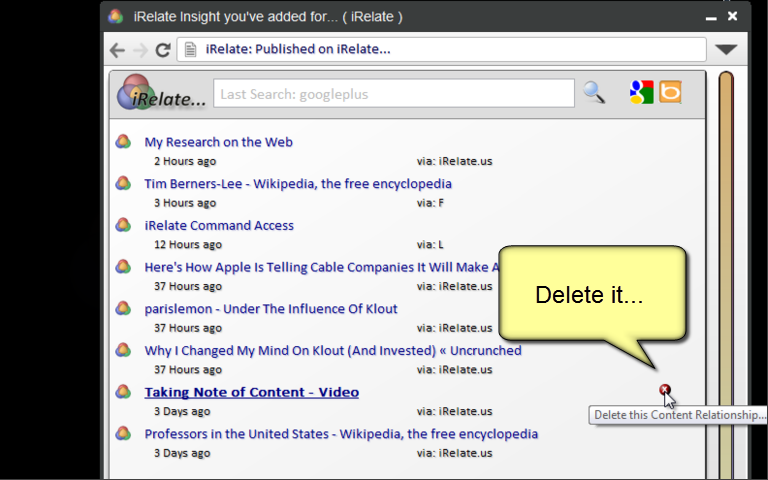768x480 pixels.
Task: Click '2 Hours ago' under My Research
Action: 185,161
